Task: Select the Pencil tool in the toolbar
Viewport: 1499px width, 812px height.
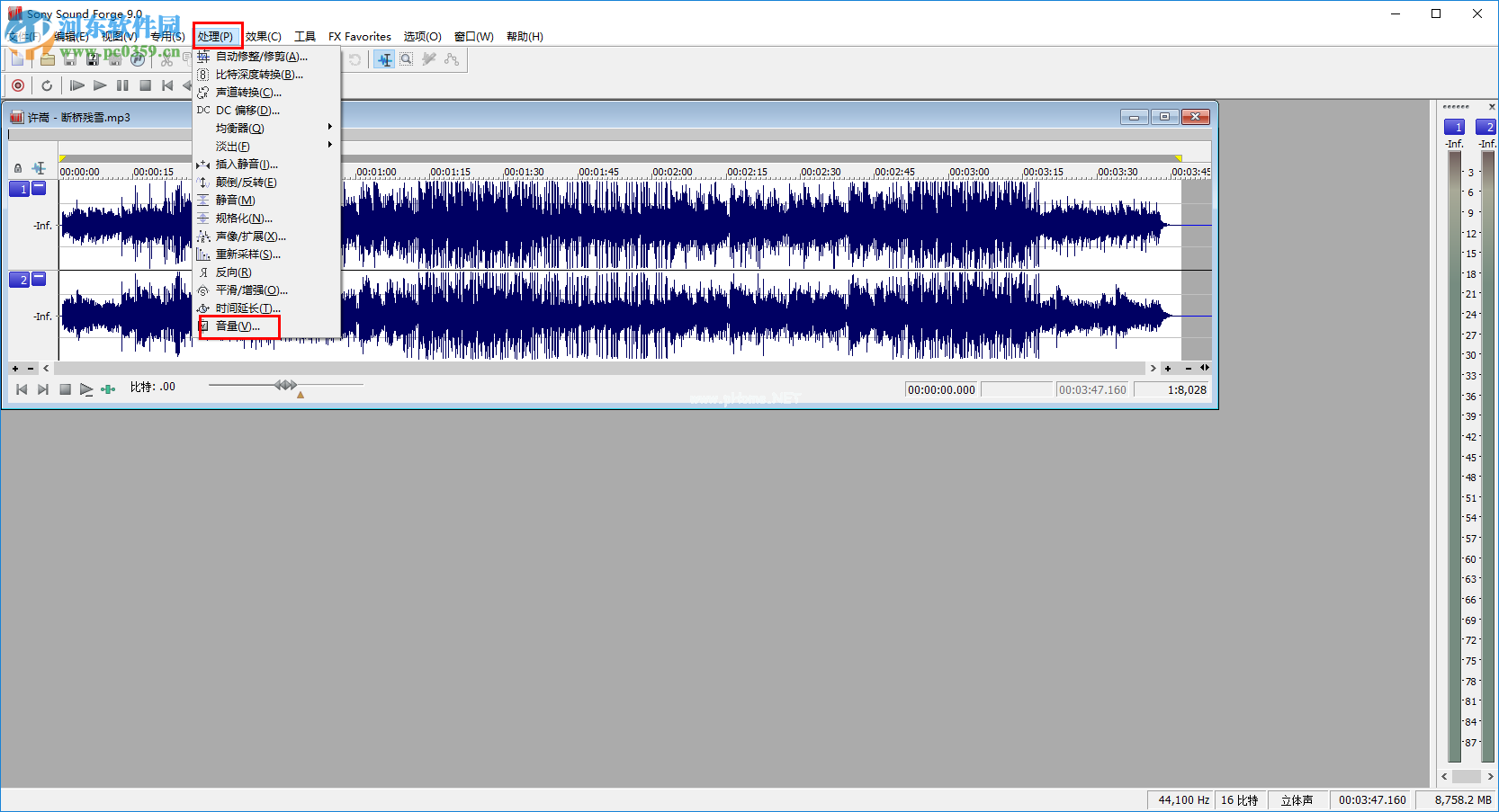Action: [429, 59]
